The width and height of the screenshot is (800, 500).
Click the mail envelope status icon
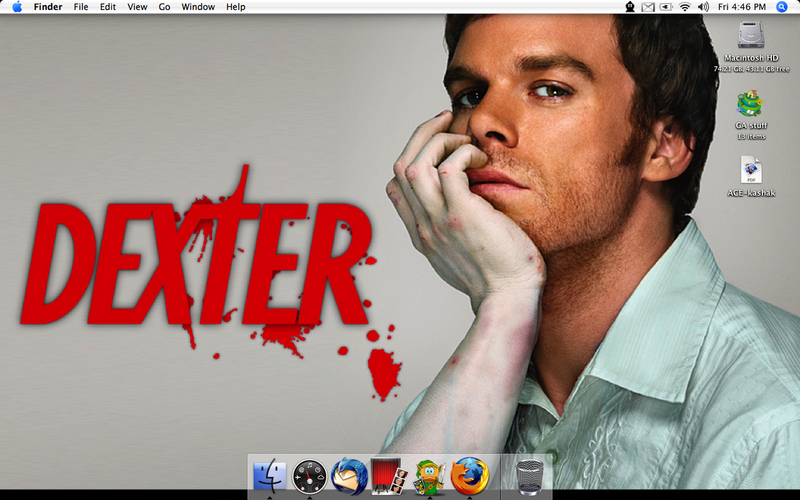tap(648, 7)
